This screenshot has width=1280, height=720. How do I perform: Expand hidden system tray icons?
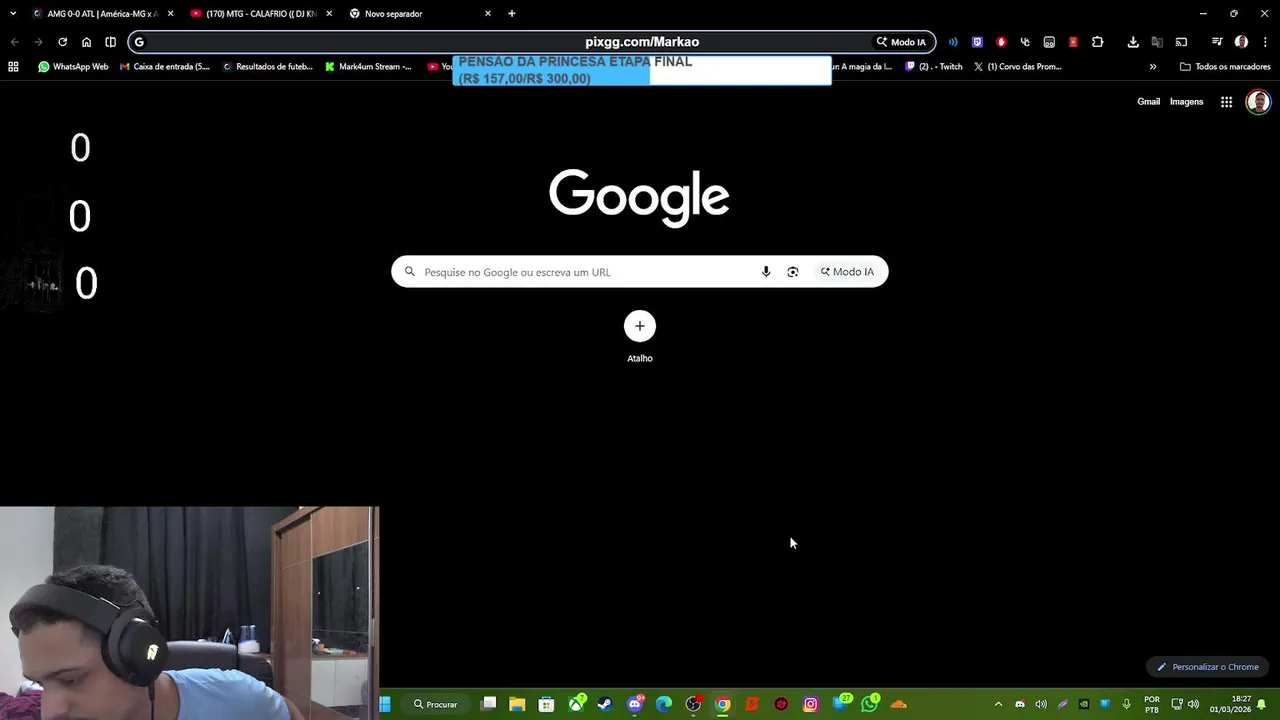[998, 704]
